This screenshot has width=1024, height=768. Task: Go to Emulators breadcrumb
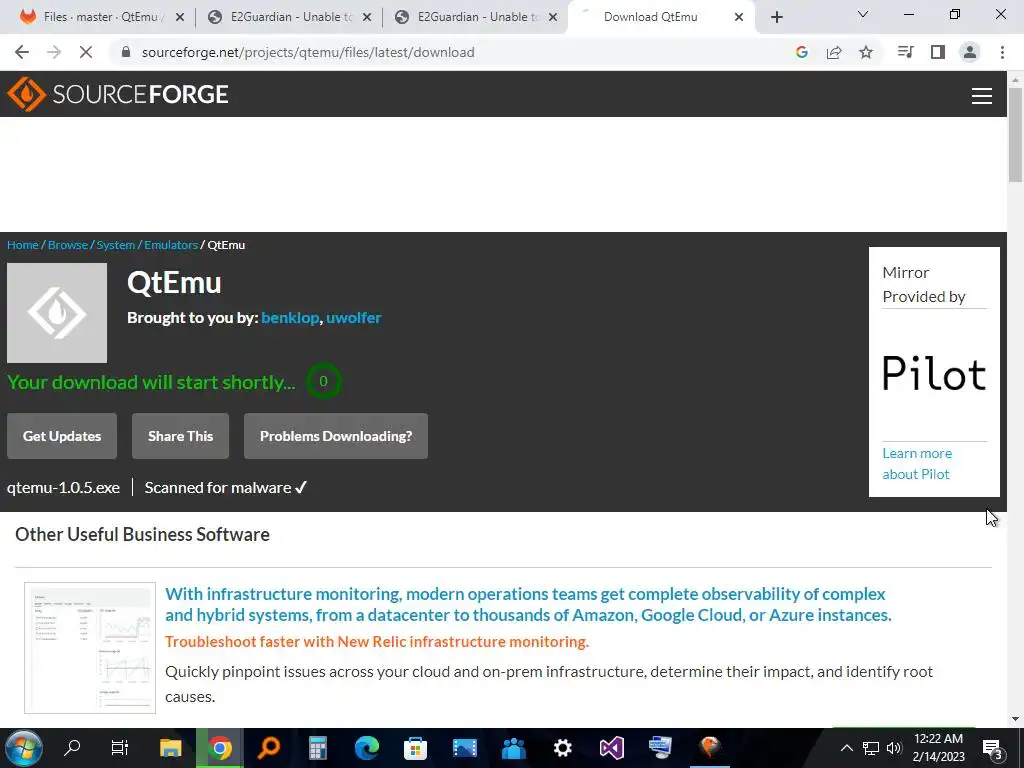171,245
